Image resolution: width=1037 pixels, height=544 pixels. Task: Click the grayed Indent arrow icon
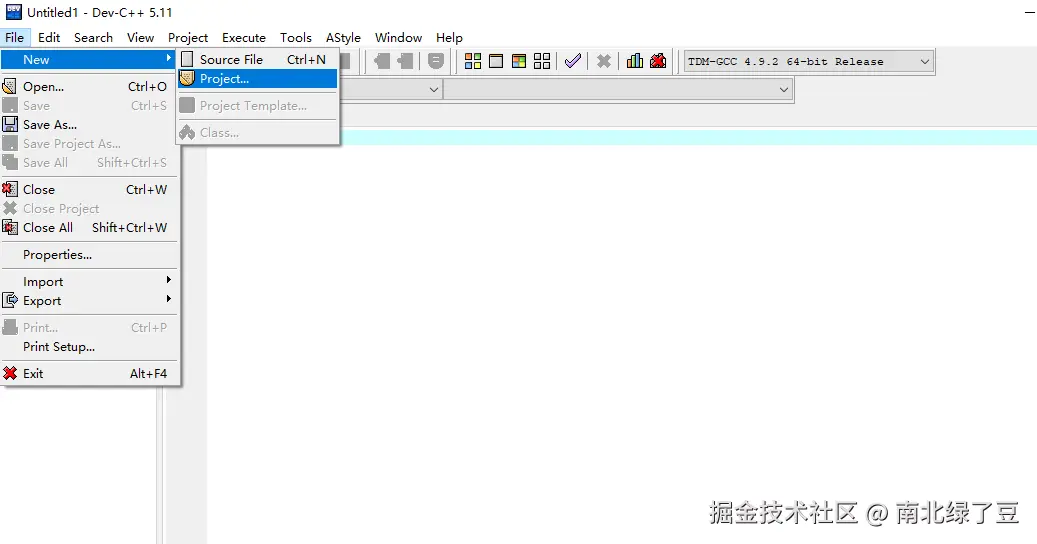(x=405, y=61)
